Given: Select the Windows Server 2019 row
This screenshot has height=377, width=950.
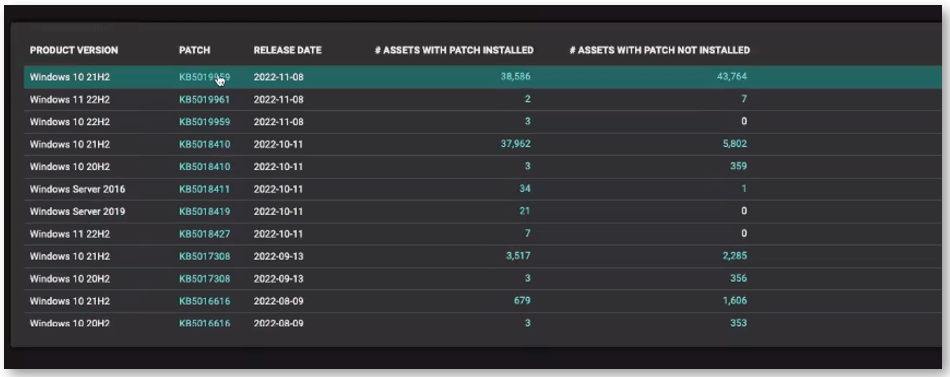Looking at the screenshot, I should pyautogui.click(x=482, y=212).
